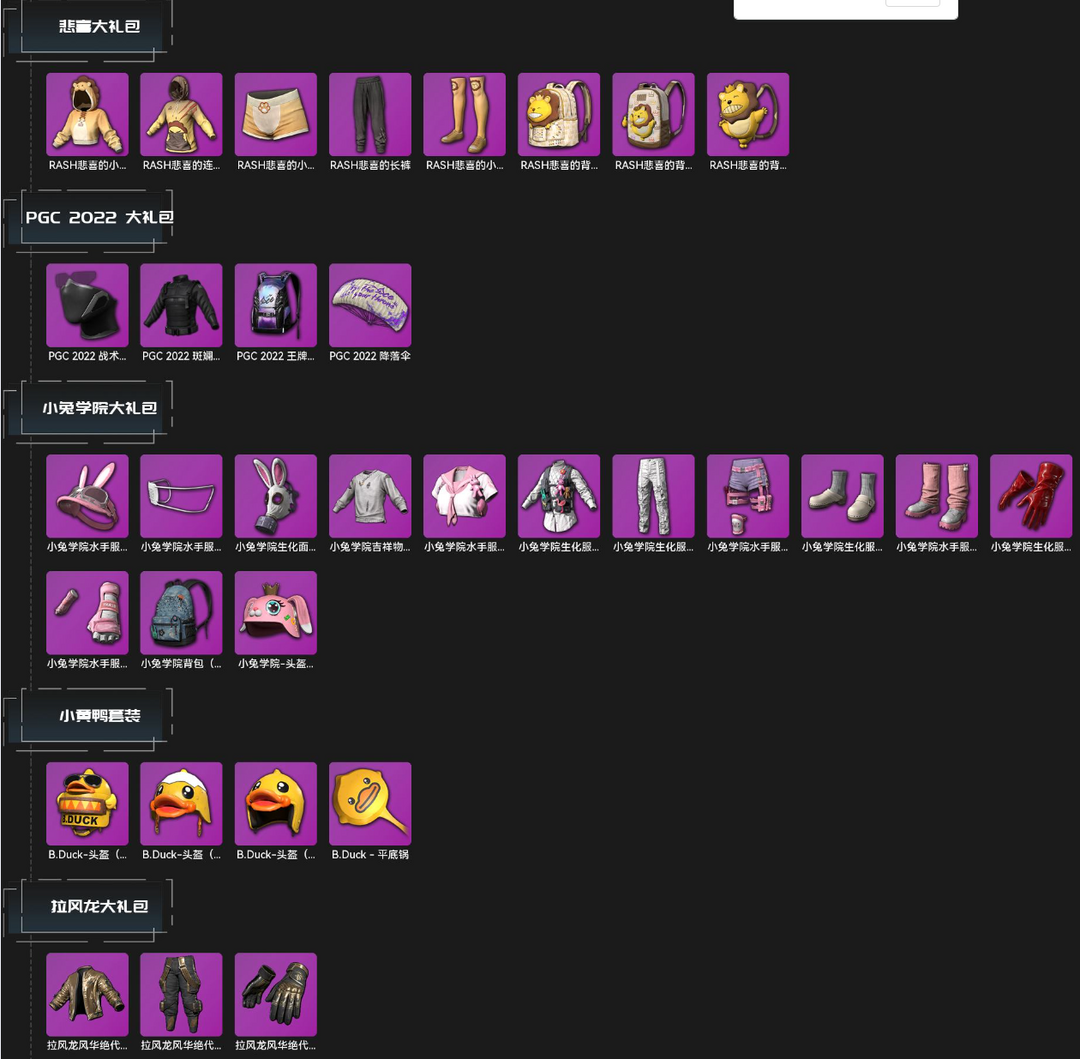Choose the PGC 2022 parachute item
The height and width of the screenshot is (1059, 1080).
click(x=370, y=305)
